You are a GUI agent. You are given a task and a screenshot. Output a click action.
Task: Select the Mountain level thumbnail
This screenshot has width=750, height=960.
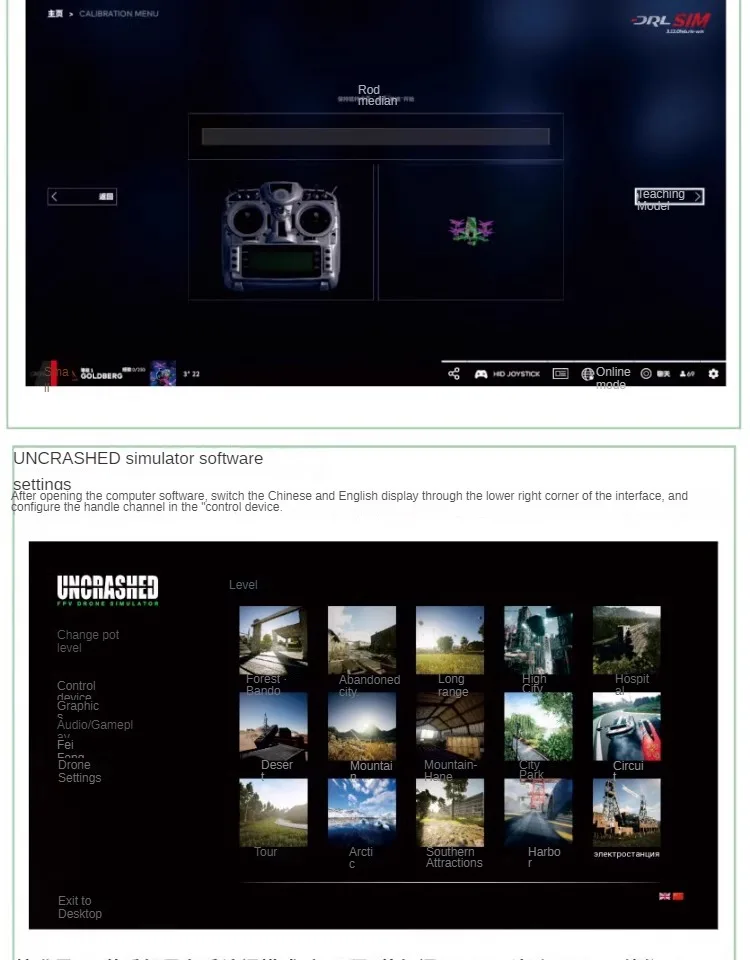click(x=362, y=727)
